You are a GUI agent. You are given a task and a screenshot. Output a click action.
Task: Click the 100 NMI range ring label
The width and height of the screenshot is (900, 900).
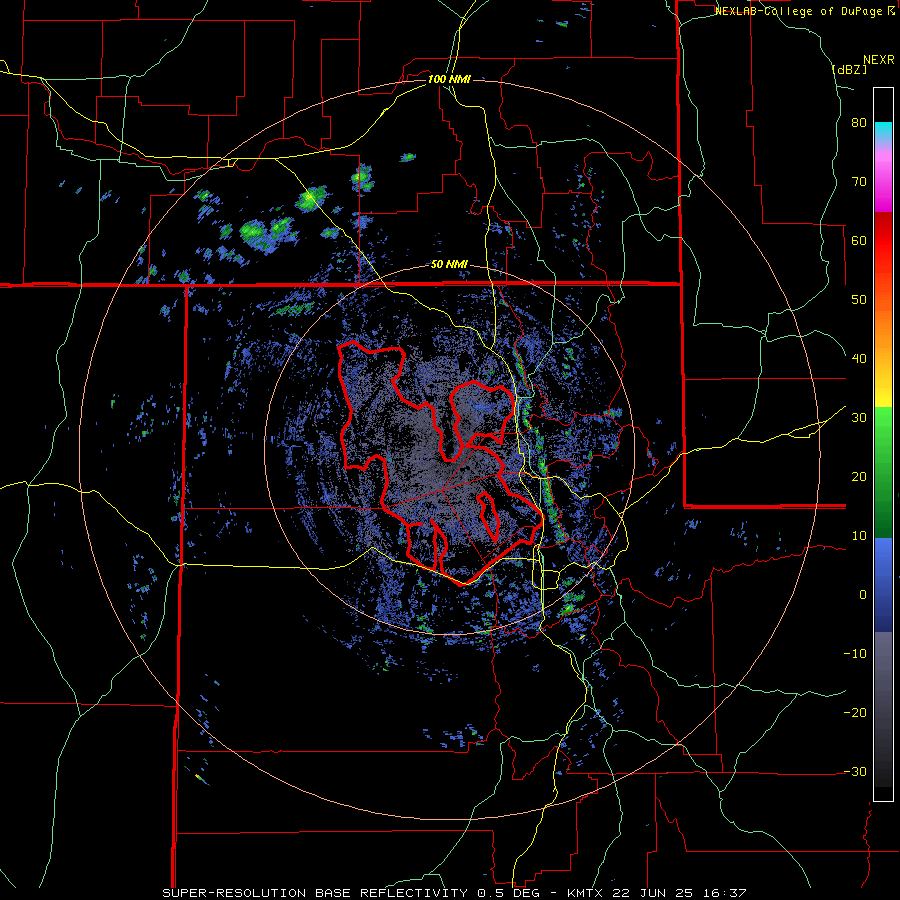pyautogui.click(x=449, y=79)
